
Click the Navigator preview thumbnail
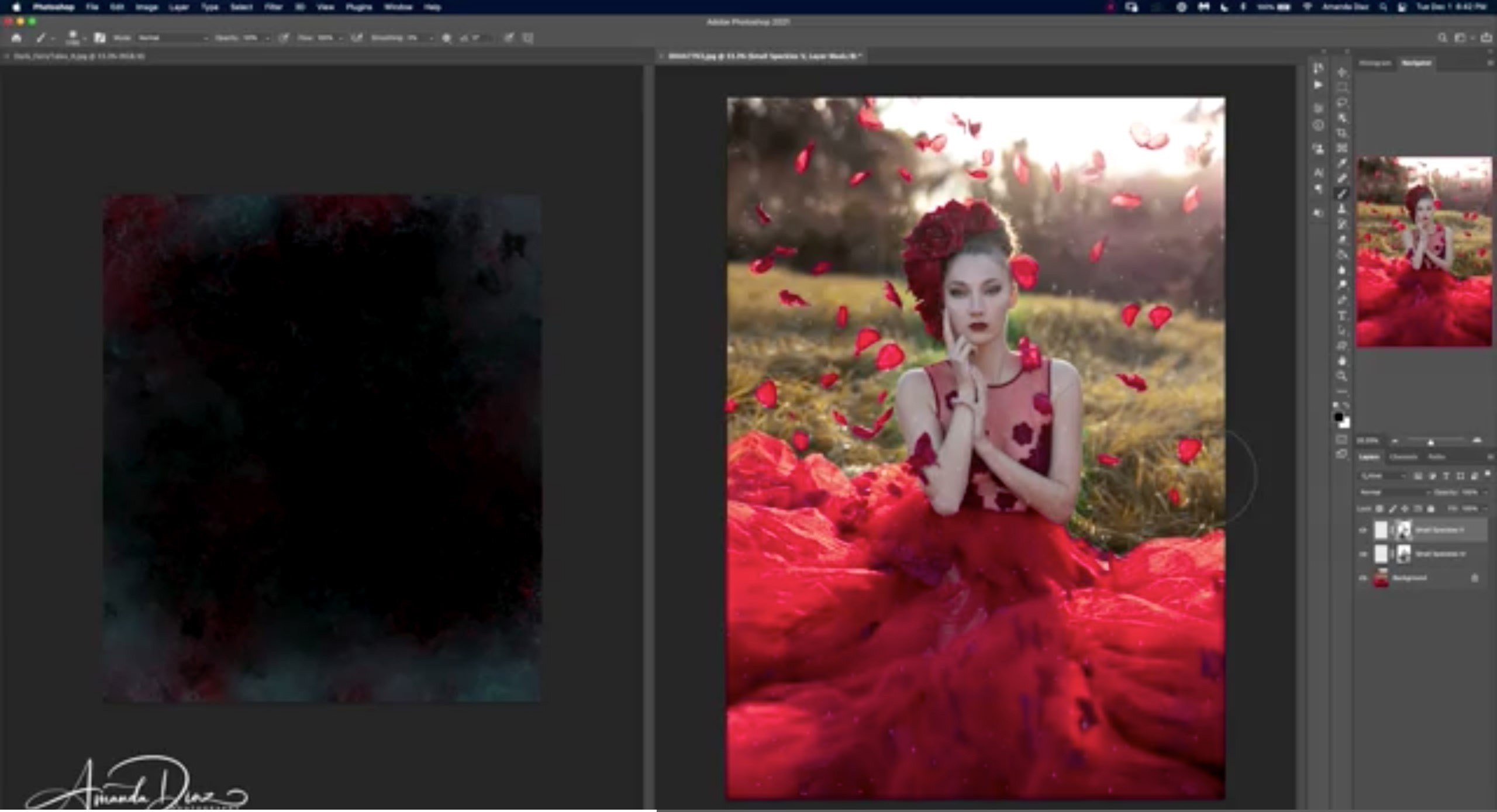point(1423,251)
